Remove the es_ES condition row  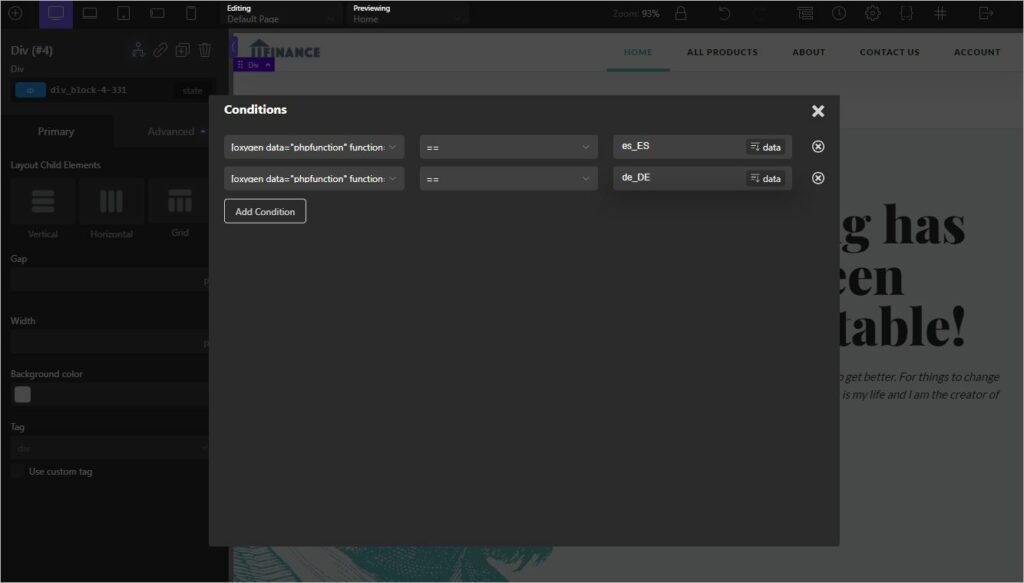tap(818, 147)
